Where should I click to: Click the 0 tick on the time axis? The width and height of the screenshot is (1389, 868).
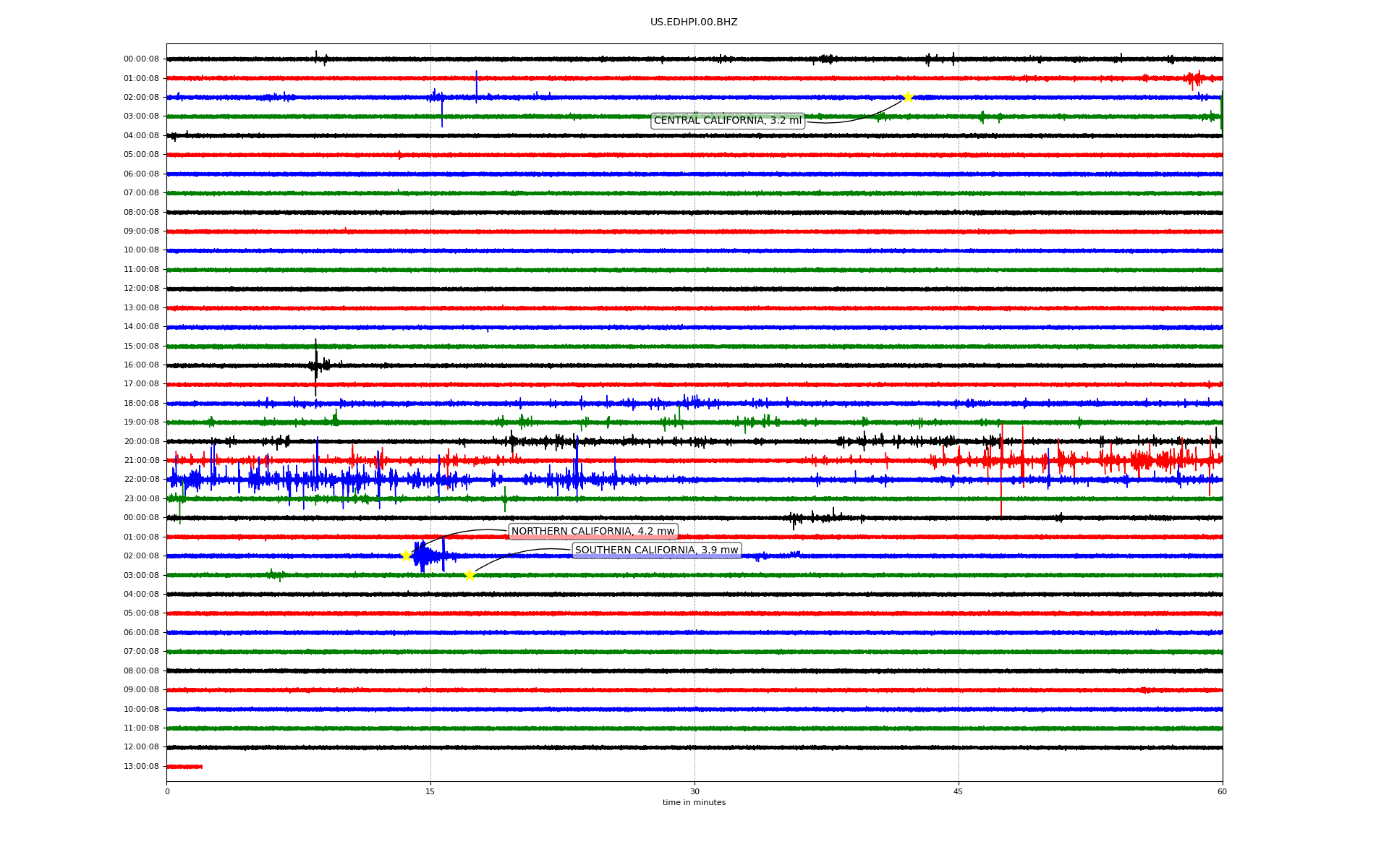pyautogui.click(x=167, y=791)
